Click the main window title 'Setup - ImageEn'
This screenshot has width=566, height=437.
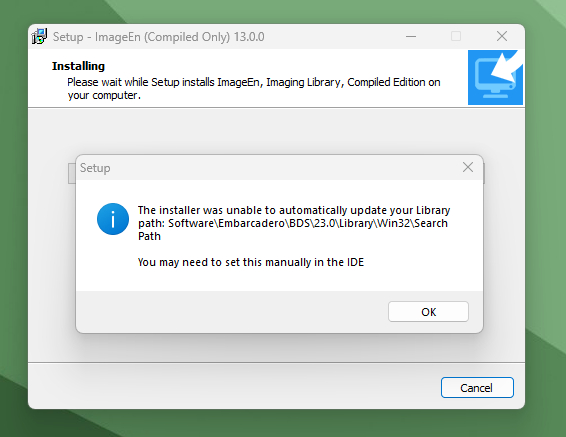point(158,37)
